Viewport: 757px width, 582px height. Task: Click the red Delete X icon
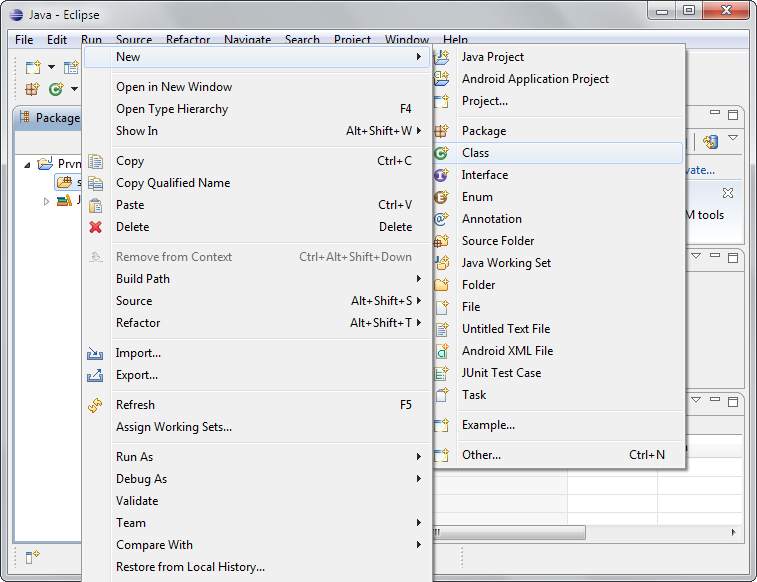(96, 227)
